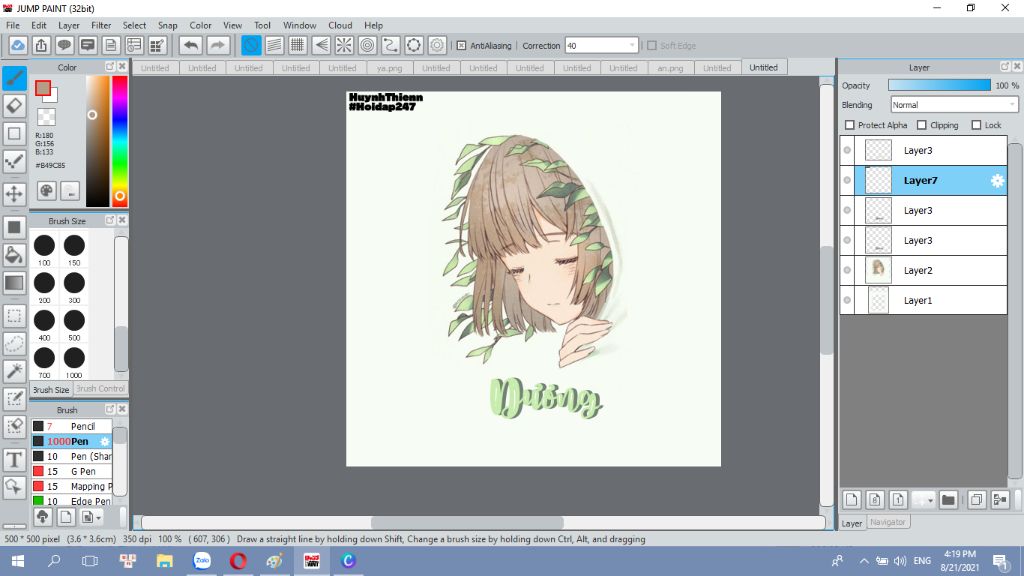Image resolution: width=1024 pixels, height=576 pixels.
Task: Open the Filter menu
Action: 101,25
